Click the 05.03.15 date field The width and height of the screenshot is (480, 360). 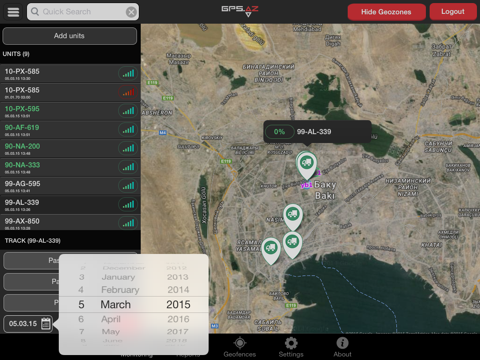28,324
